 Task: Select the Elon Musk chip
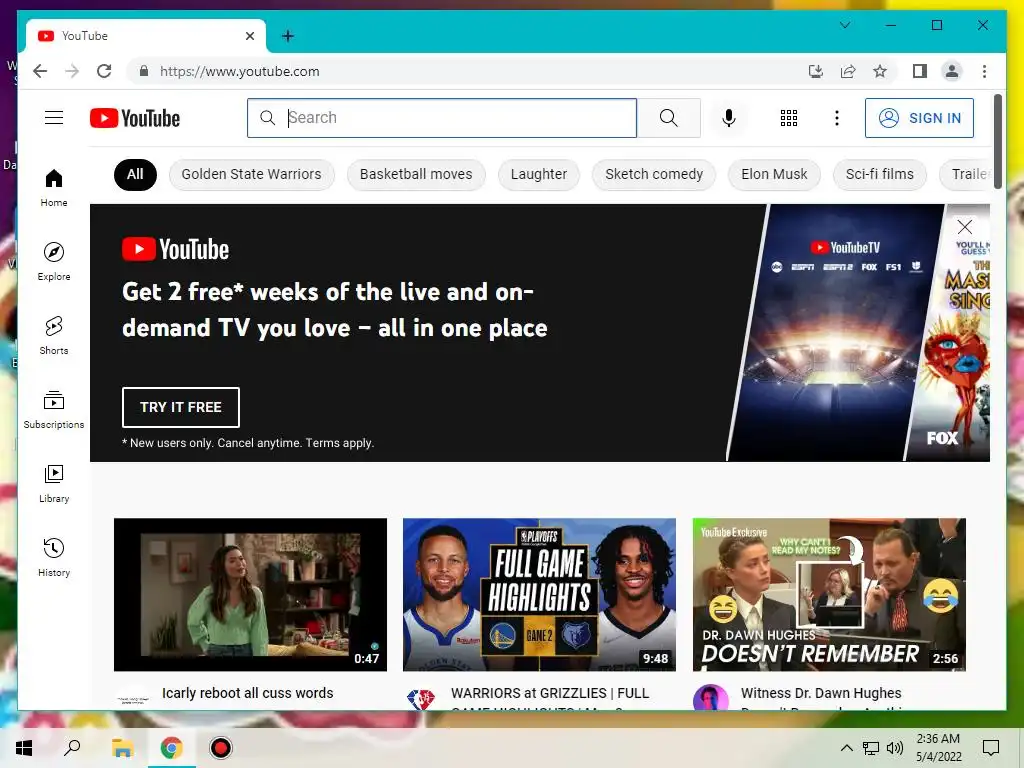pos(774,174)
